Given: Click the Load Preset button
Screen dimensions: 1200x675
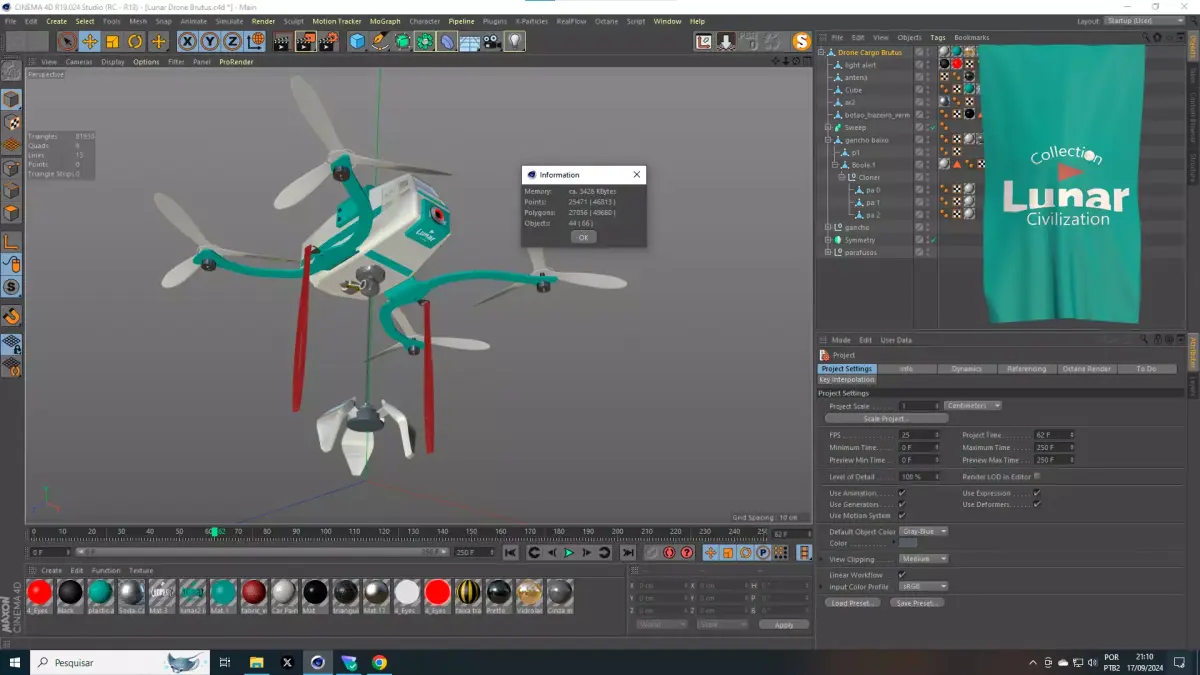Looking at the screenshot, I should pyautogui.click(x=852, y=603).
